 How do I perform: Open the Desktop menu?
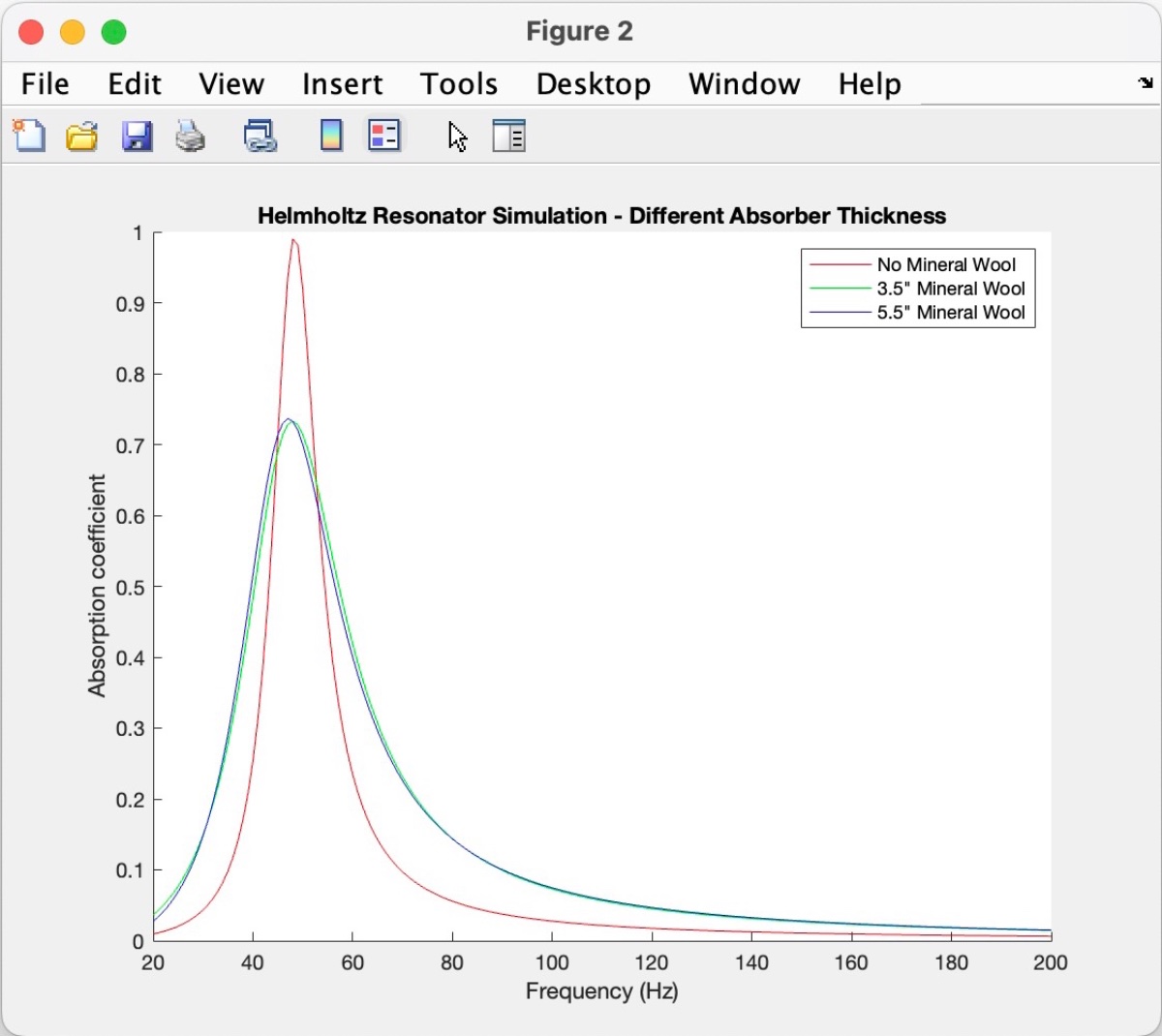point(593,84)
